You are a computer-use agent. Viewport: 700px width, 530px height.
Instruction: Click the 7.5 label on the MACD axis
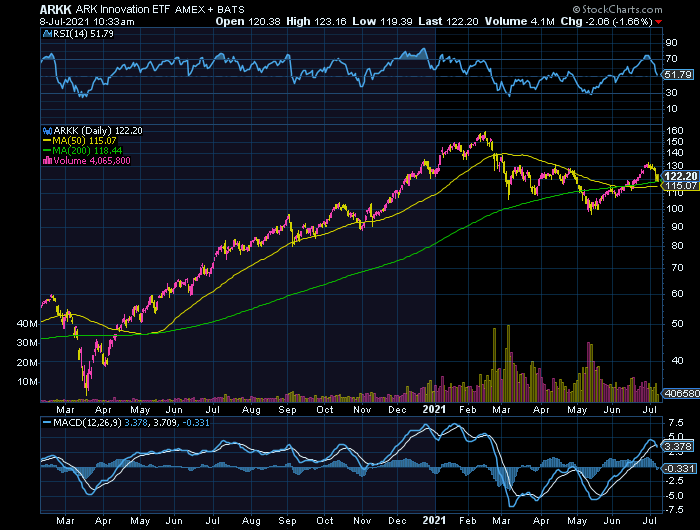coord(676,423)
